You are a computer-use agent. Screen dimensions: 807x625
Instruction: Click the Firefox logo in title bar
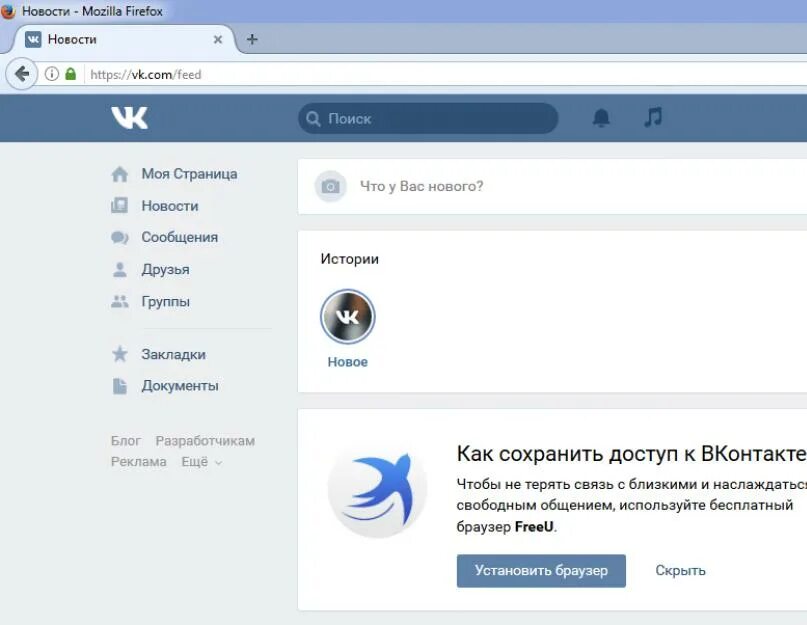click(x=7, y=10)
